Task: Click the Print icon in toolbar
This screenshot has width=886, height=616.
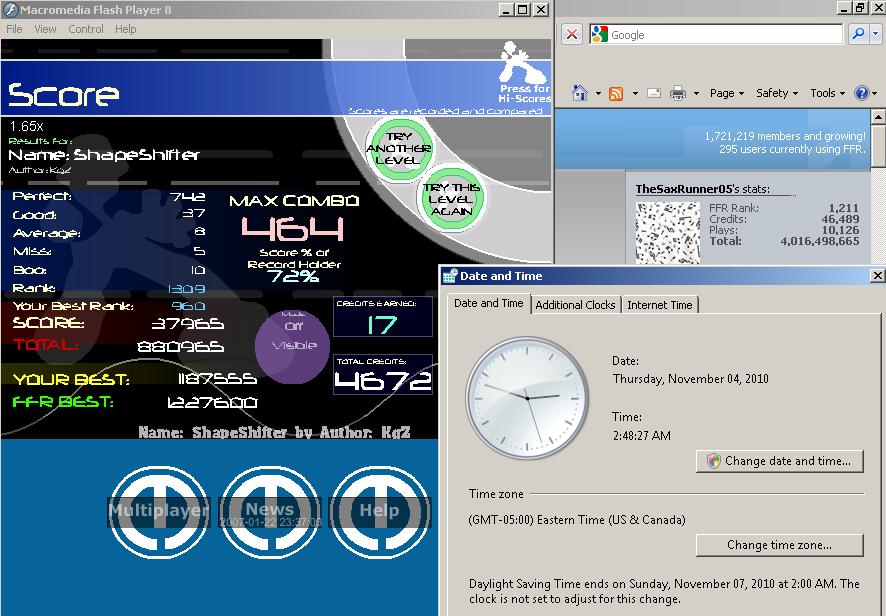Action: [x=677, y=93]
